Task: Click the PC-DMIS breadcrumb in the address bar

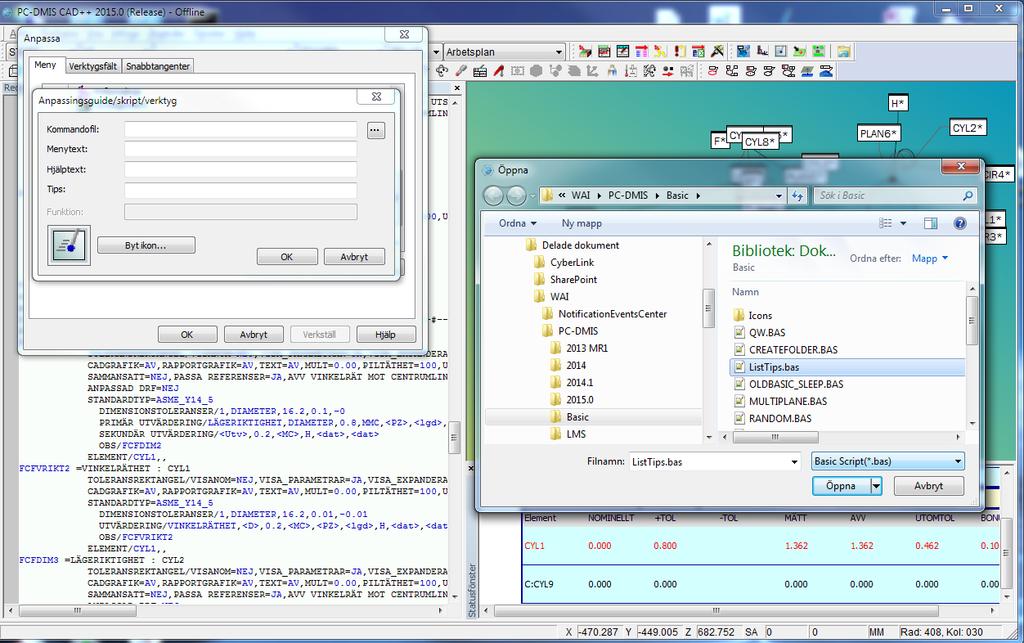Action: click(628, 195)
